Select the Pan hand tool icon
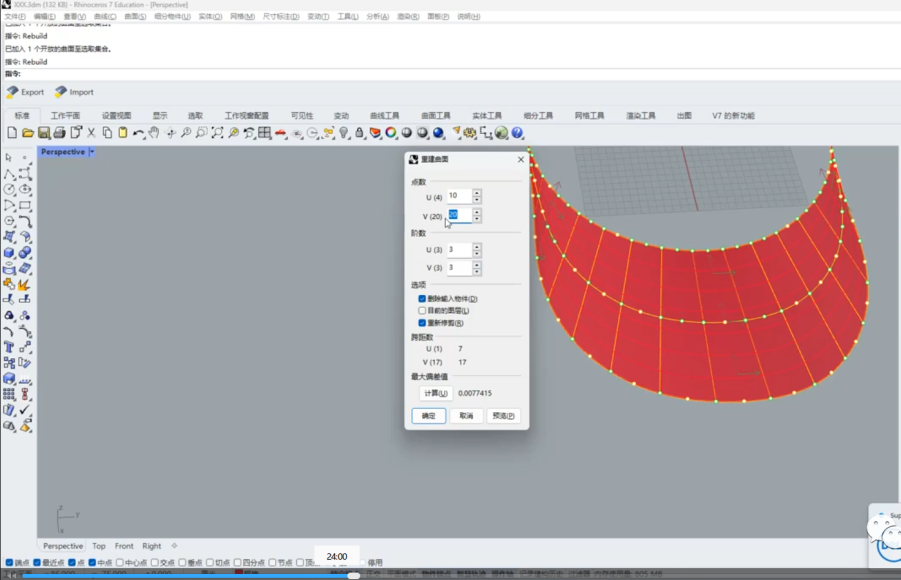901x580 pixels. (154, 133)
